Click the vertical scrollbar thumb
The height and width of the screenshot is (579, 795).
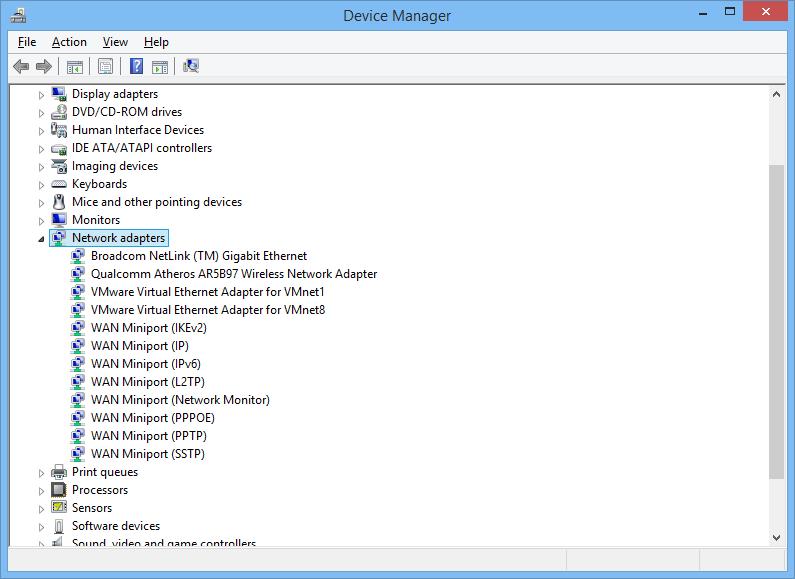click(776, 321)
